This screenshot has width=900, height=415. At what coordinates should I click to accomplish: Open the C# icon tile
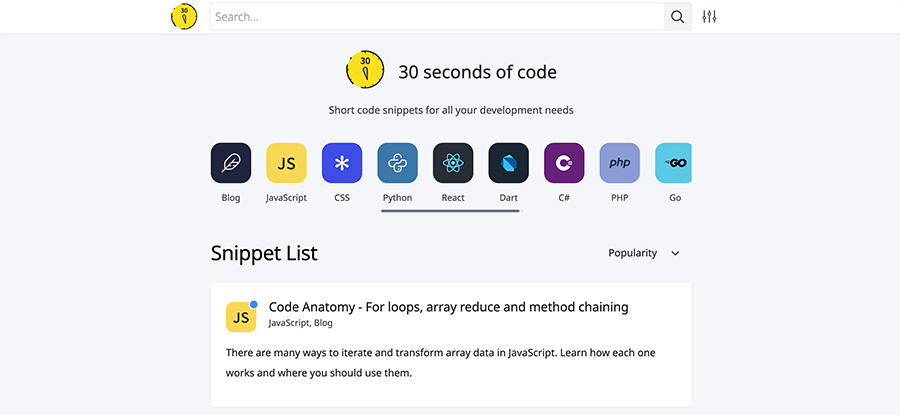coord(564,163)
